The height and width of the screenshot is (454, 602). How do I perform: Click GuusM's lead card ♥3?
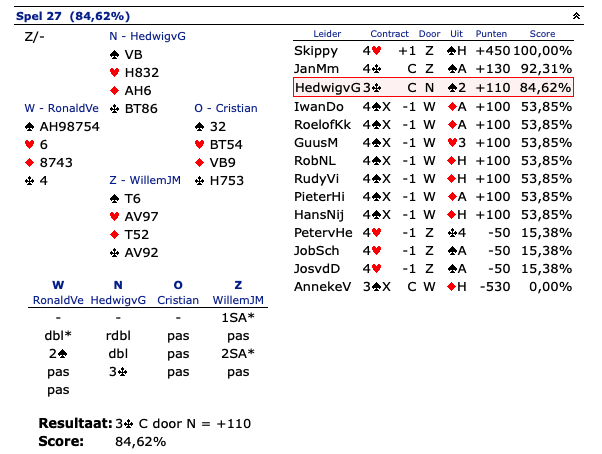[457, 143]
